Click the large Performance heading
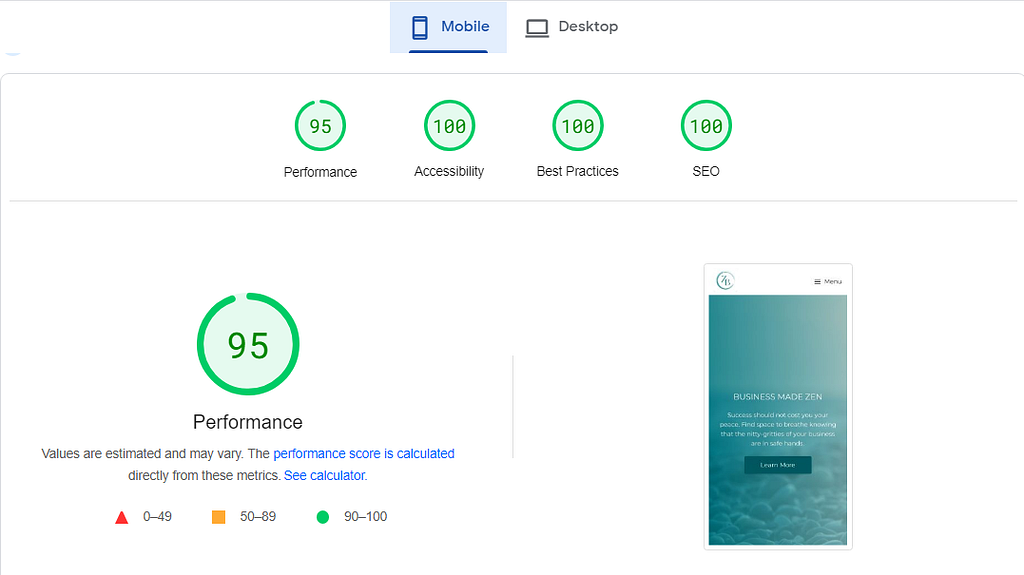The width and height of the screenshot is (1024, 575). [x=248, y=422]
